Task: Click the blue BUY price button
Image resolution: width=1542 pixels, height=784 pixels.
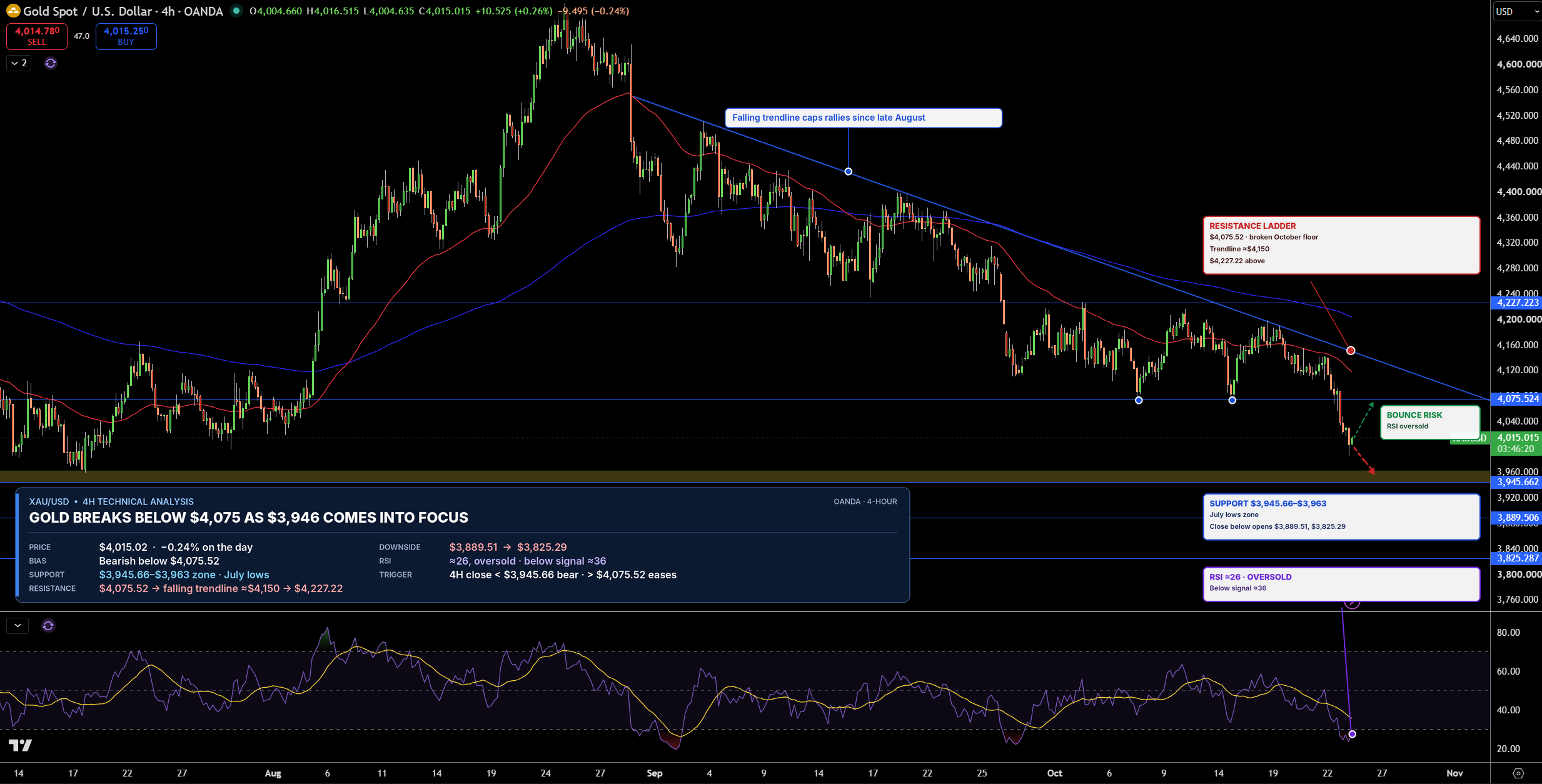Action: click(126, 36)
